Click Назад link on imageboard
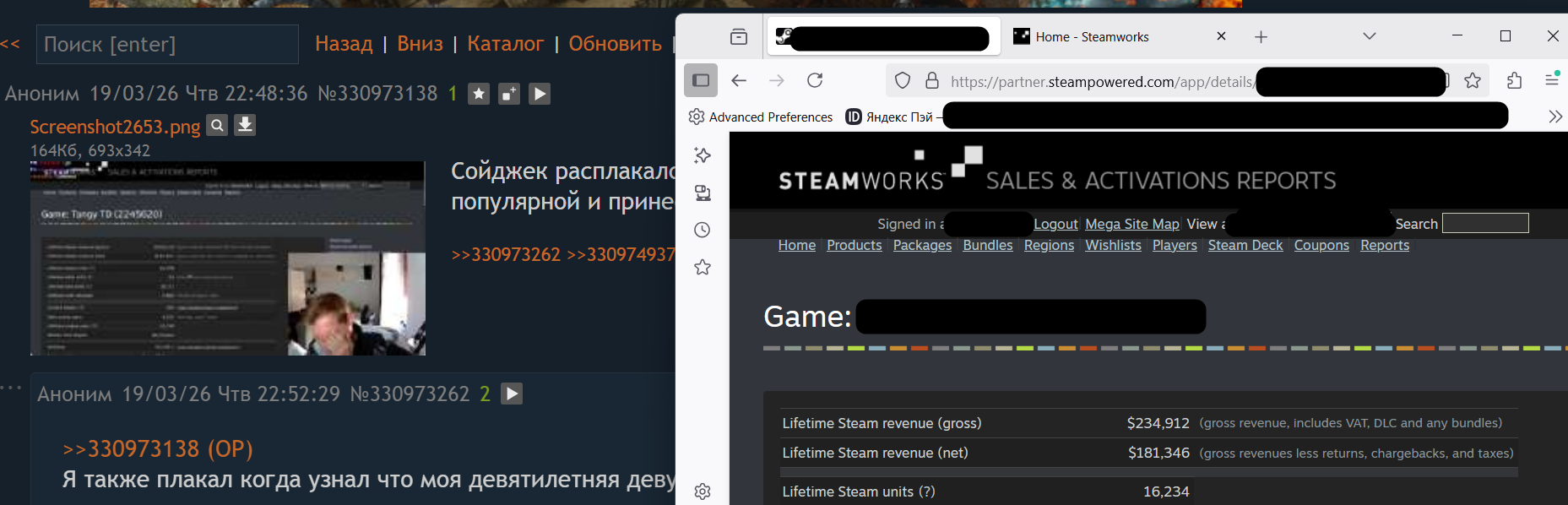The image size is (1568, 505). tap(344, 44)
